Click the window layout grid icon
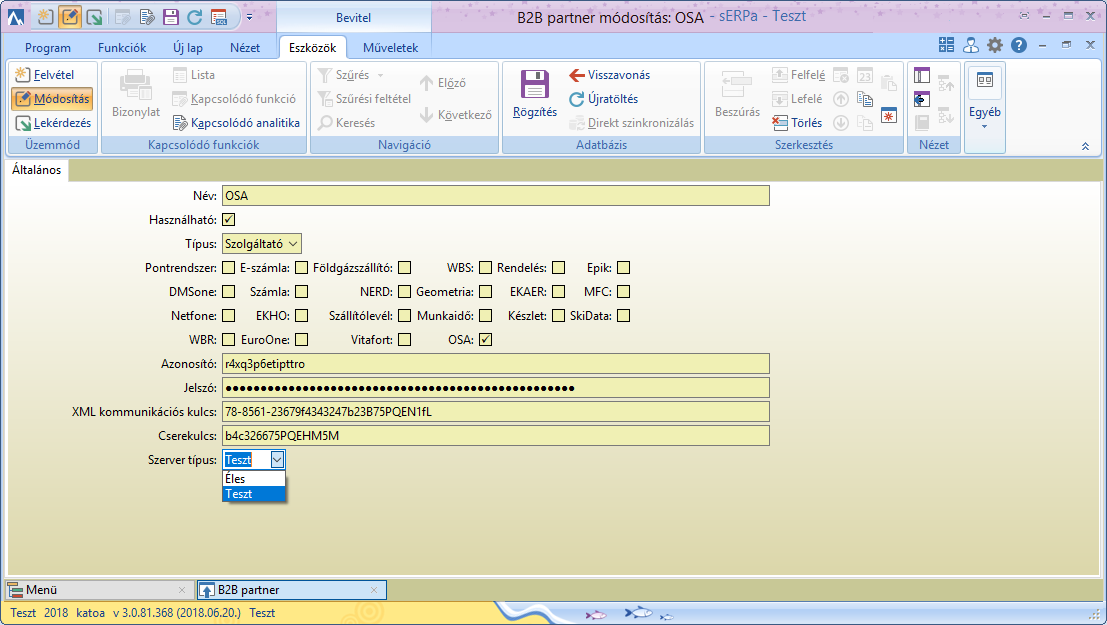 click(947, 45)
